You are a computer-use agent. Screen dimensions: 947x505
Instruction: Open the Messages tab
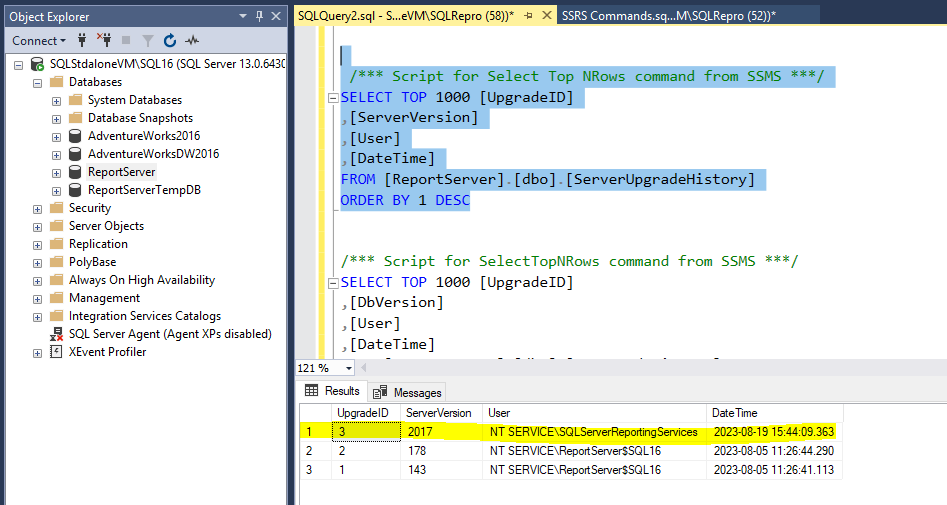(407, 393)
